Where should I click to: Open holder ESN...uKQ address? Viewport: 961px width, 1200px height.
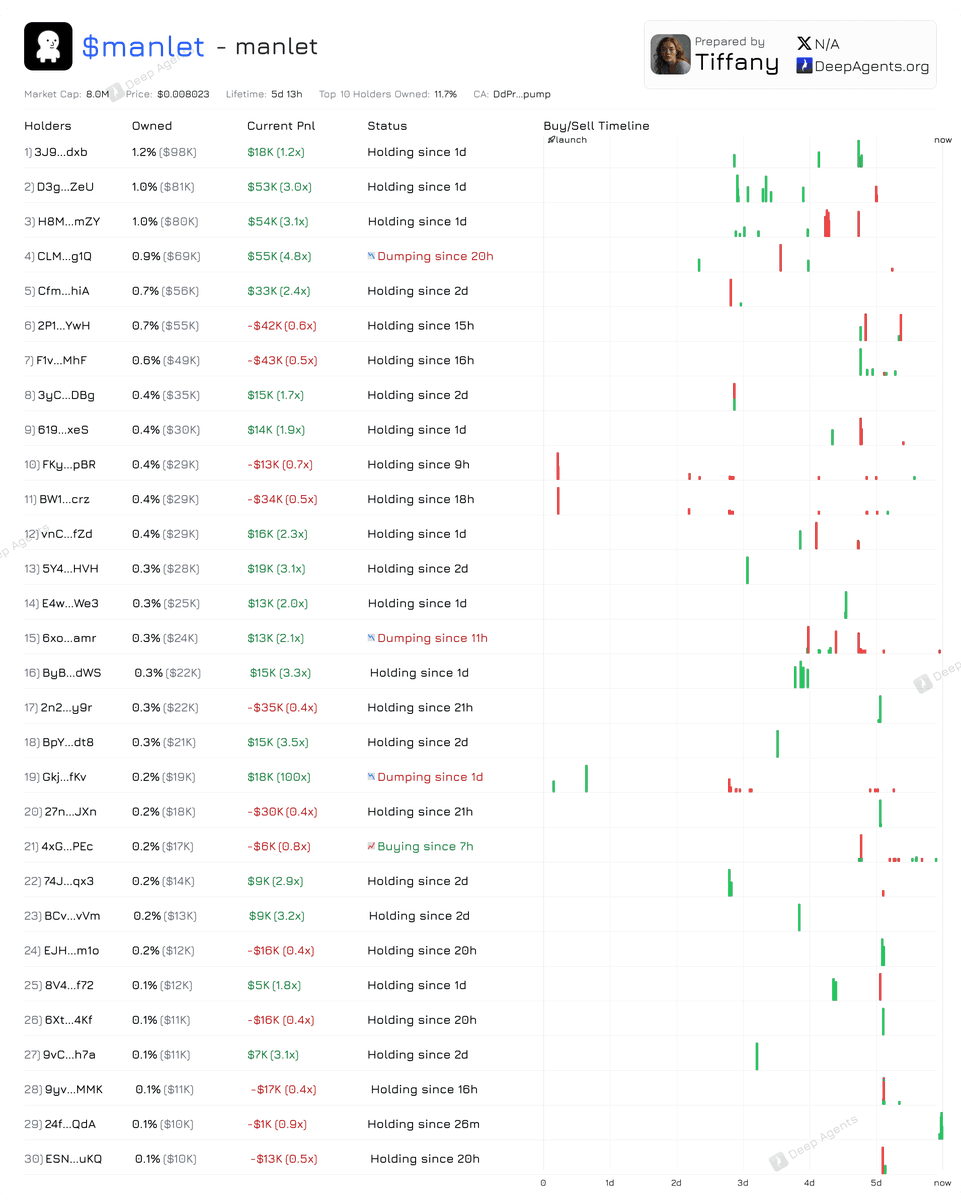(74, 1159)
